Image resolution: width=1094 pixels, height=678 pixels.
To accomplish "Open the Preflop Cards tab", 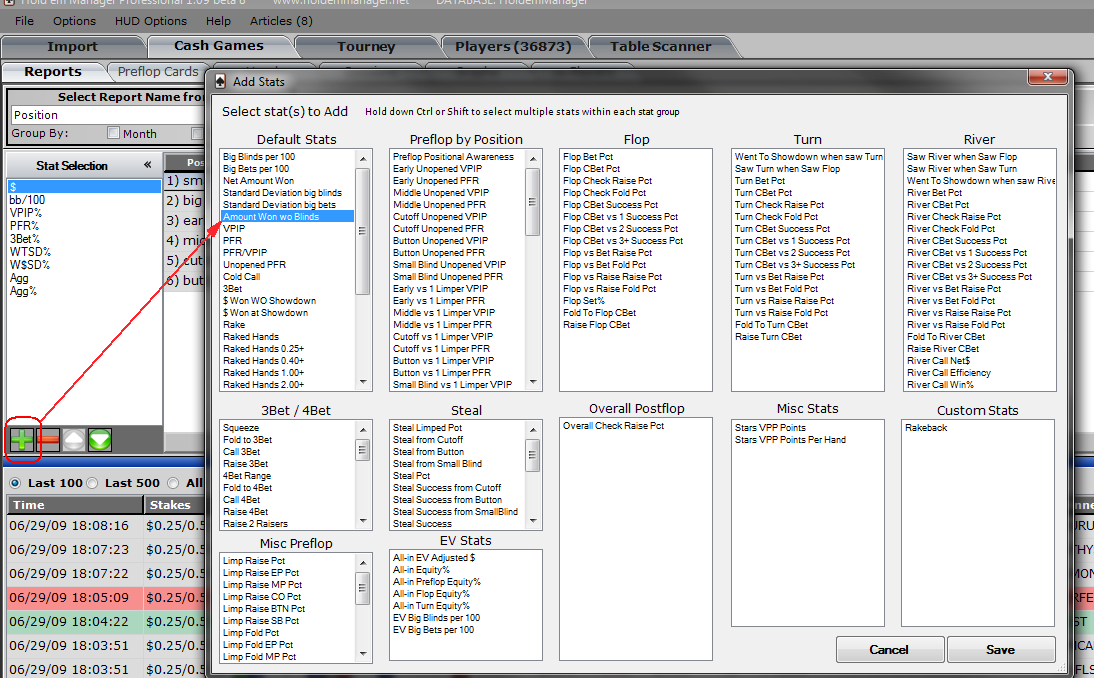I will [158, 71].
